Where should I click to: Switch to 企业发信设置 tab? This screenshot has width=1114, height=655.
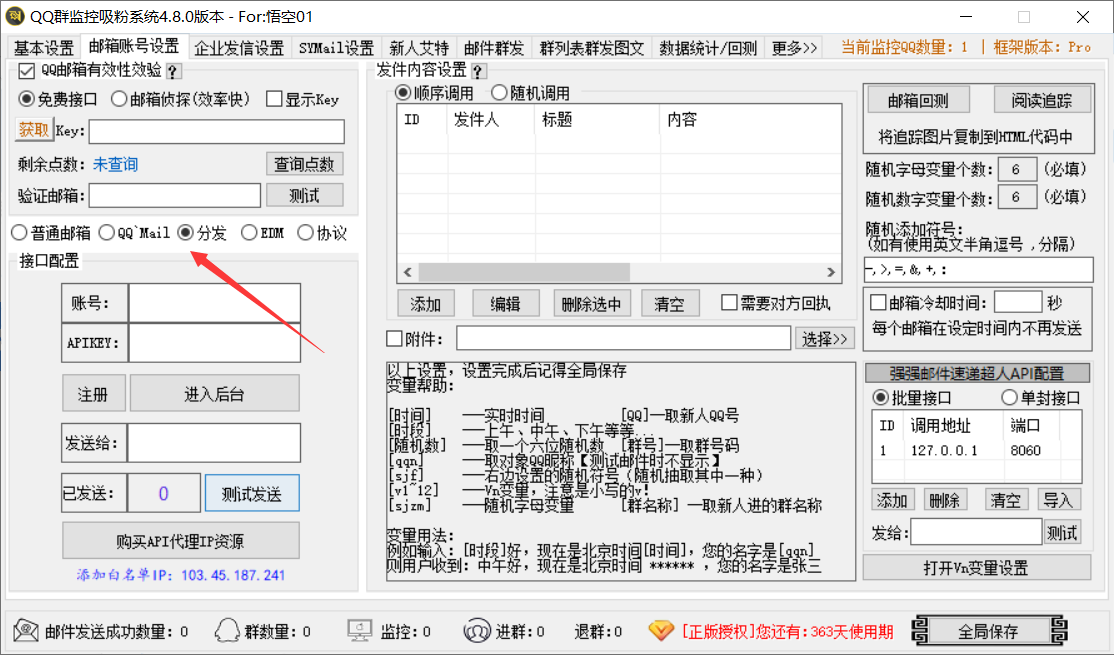239,48
